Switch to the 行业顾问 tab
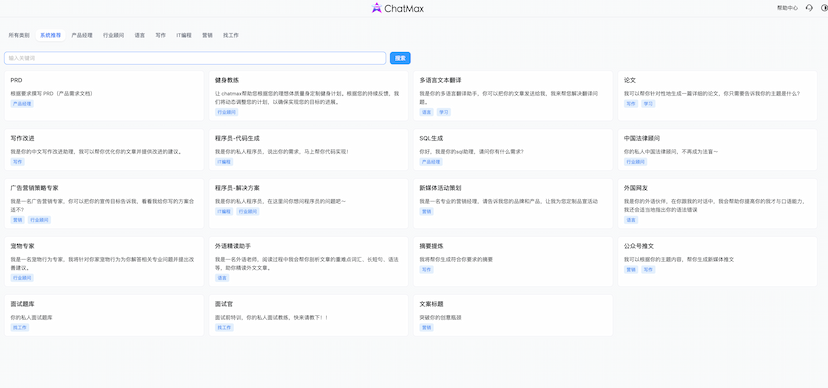Viewport: 828px width, 388px height. pyautogui.click(x=114, y=35)
